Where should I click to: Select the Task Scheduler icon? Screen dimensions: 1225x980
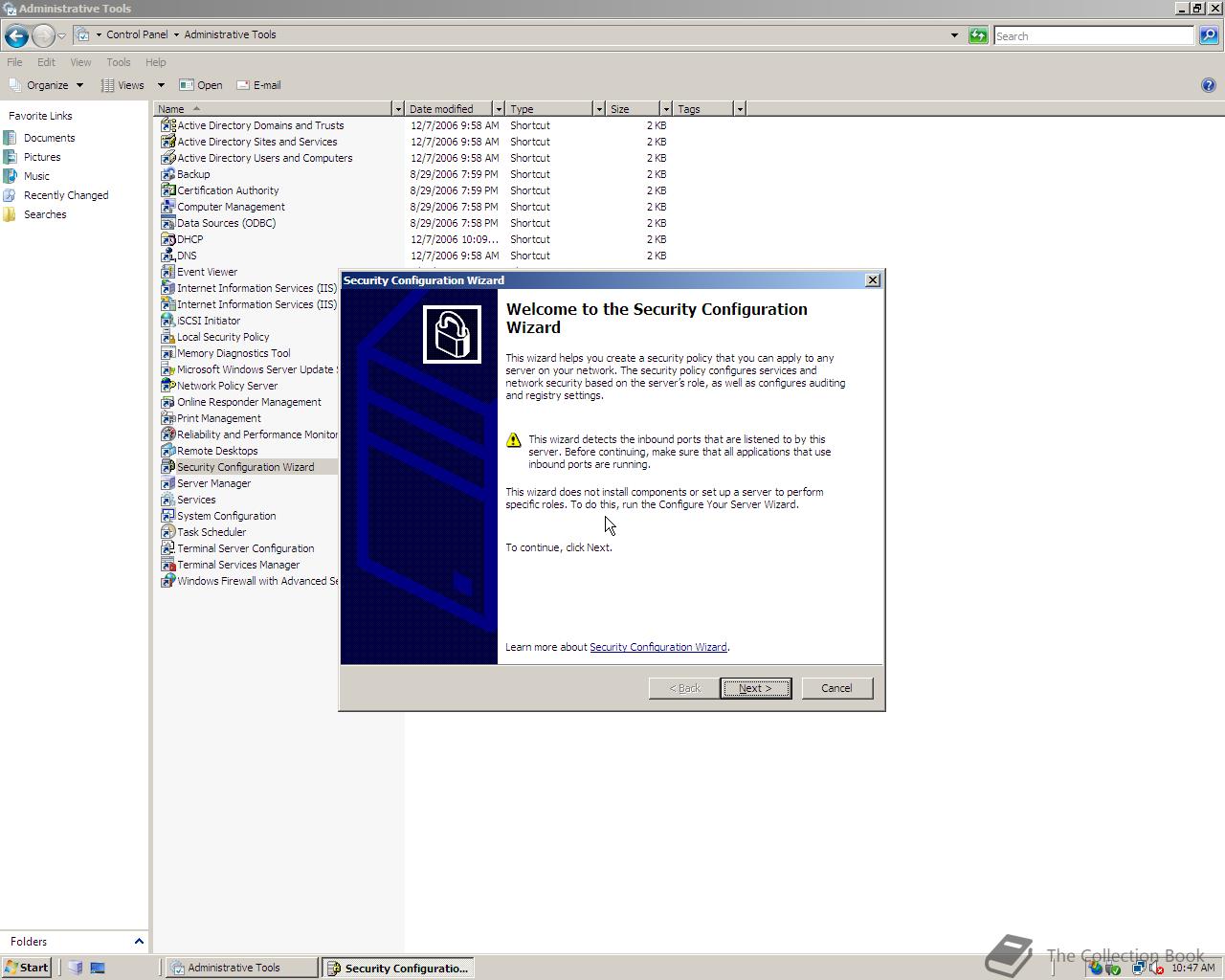click(167, 532)
